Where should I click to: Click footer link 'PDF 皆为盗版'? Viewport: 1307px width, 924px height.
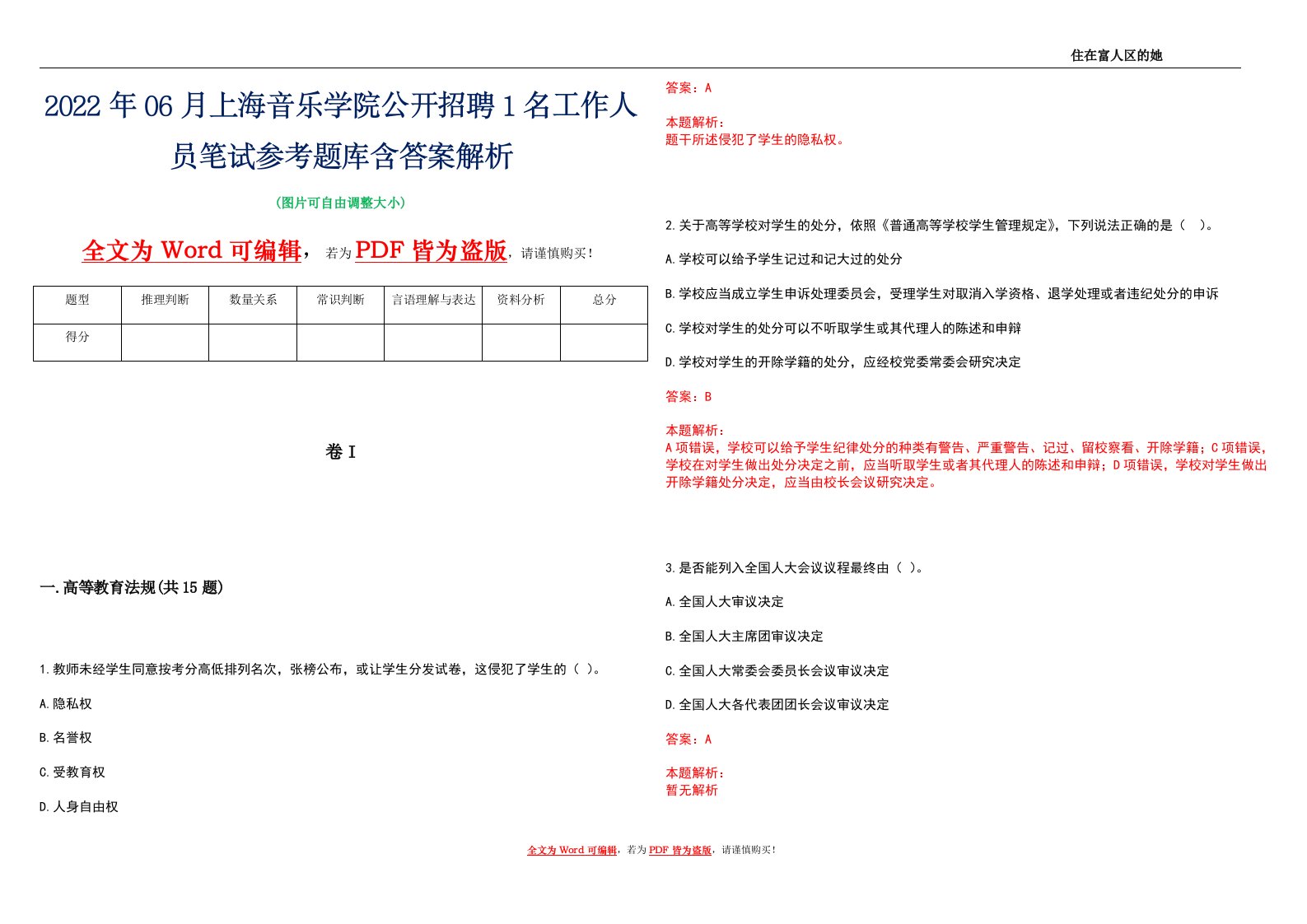tap(679, 850)
